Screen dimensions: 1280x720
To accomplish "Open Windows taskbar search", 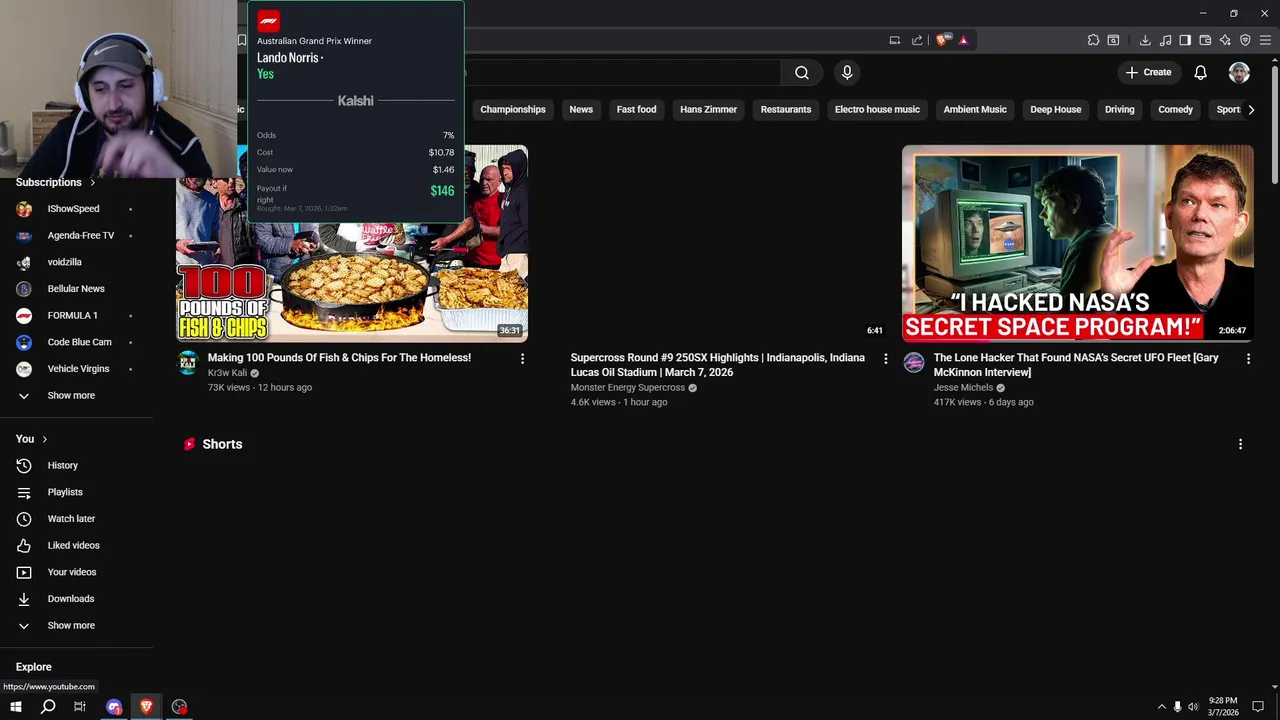I will [x=48, y=707].
